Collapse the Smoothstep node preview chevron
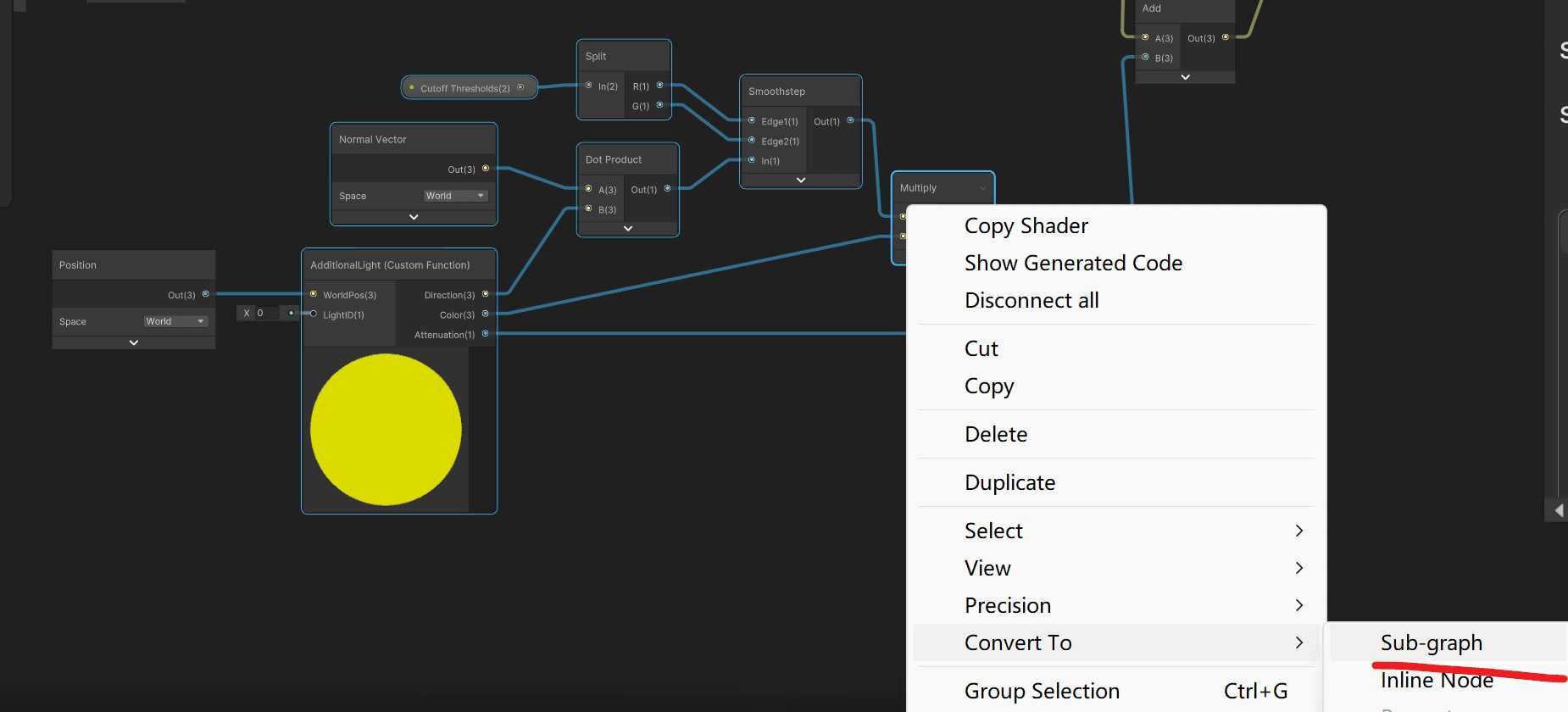The width and height of the screenshot is (1568, 712). pos(801,181)
